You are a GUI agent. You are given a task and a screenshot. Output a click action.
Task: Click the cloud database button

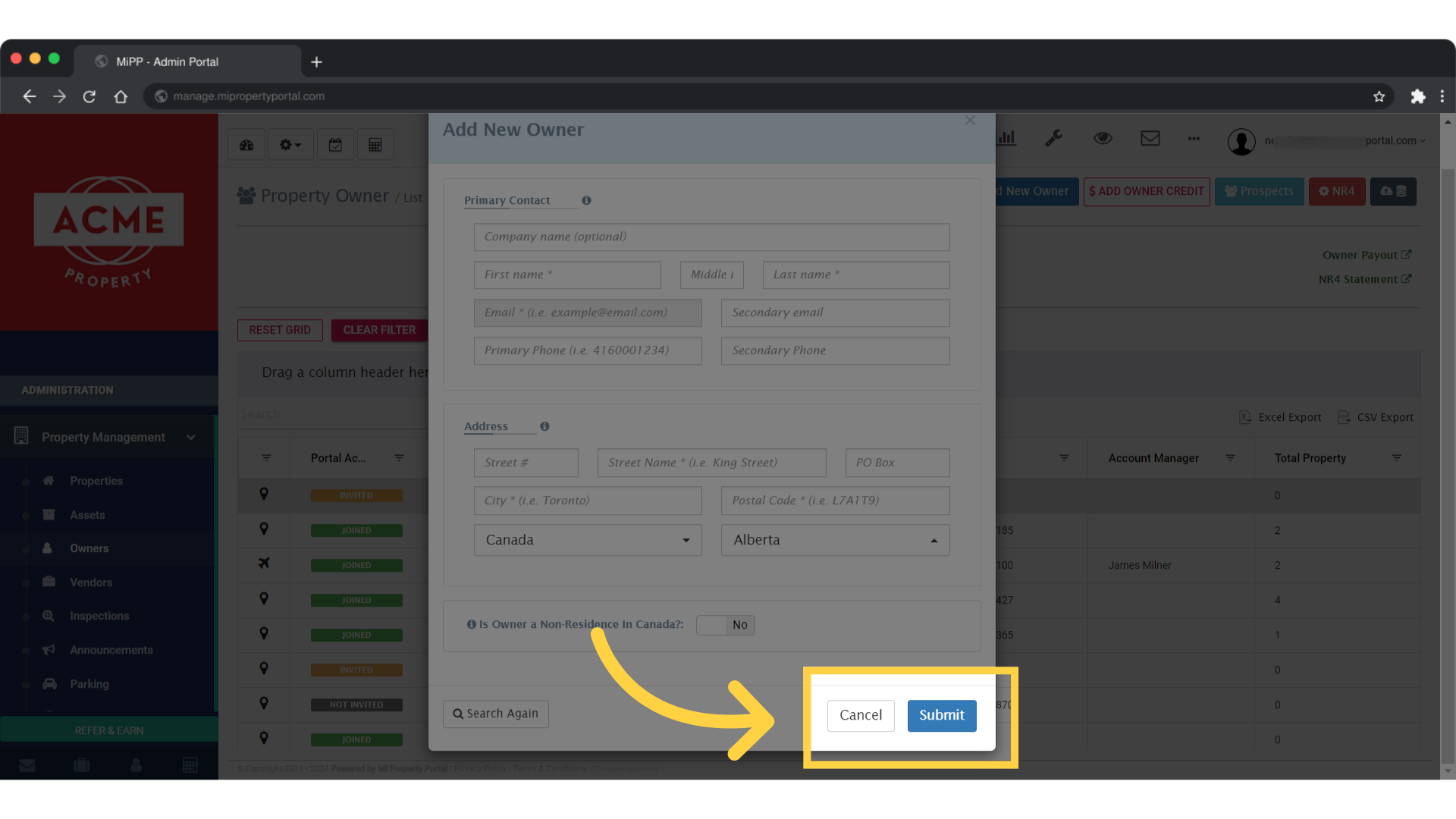1393,191
